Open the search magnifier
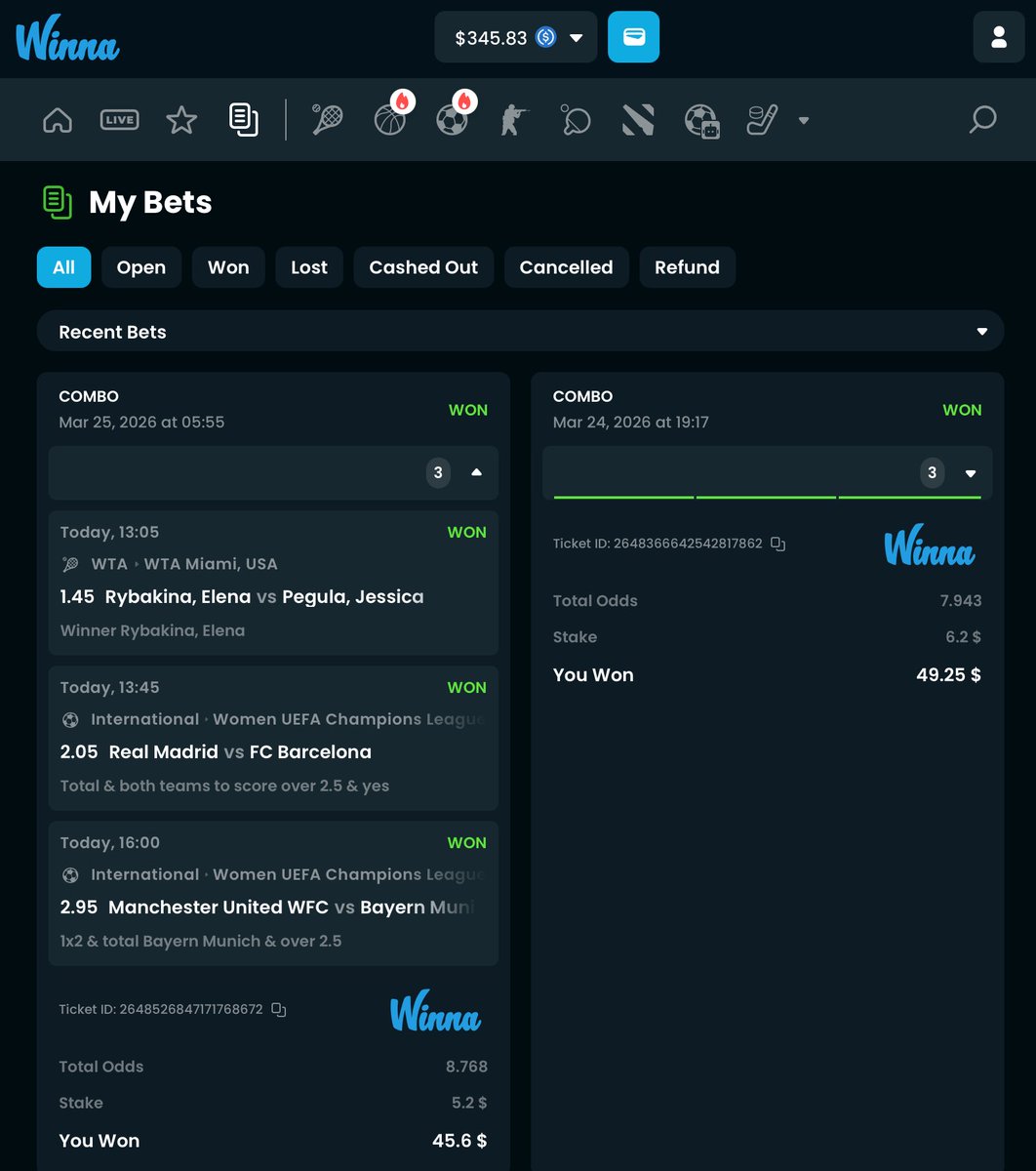 (982, 120)
